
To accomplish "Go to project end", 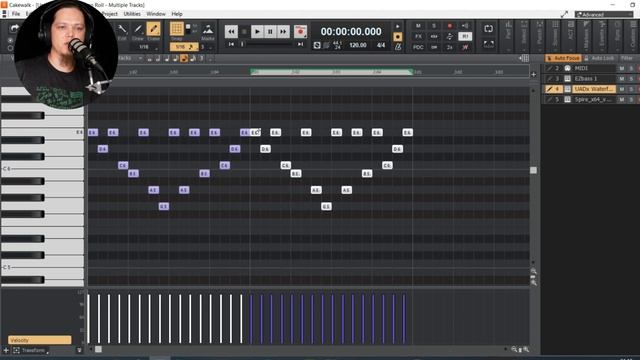I will tap(300, 44).
